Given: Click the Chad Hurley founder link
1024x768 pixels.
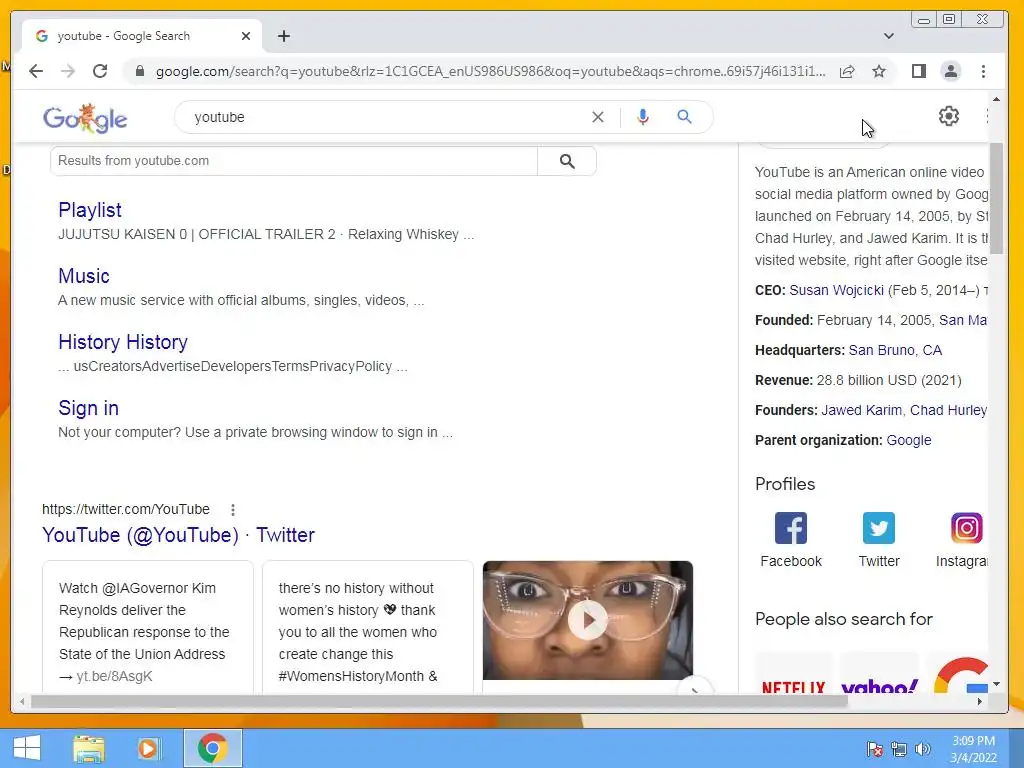Looking at the screenshot, I should point(948,410).
